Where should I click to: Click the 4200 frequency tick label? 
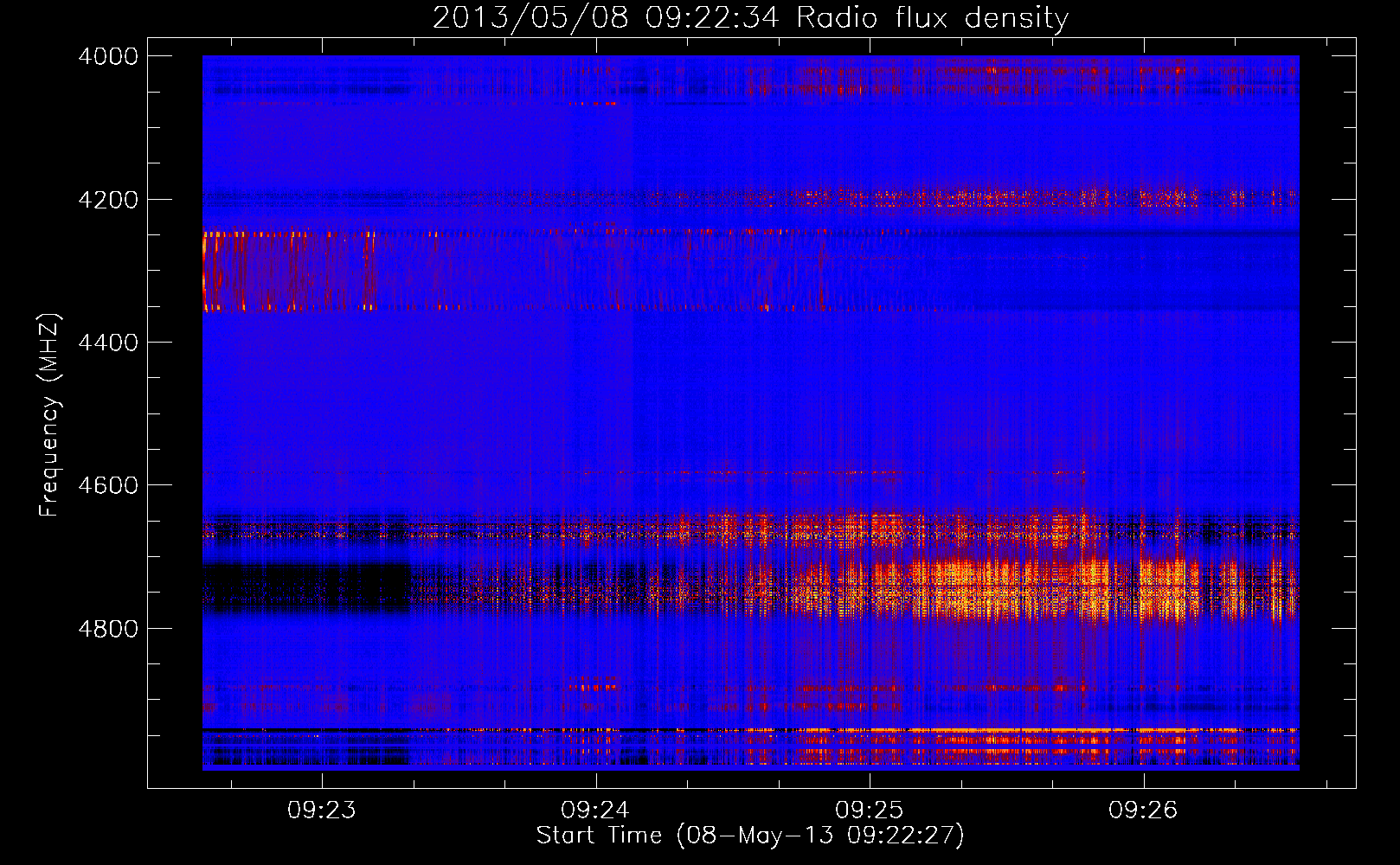(x=108, y=200)
